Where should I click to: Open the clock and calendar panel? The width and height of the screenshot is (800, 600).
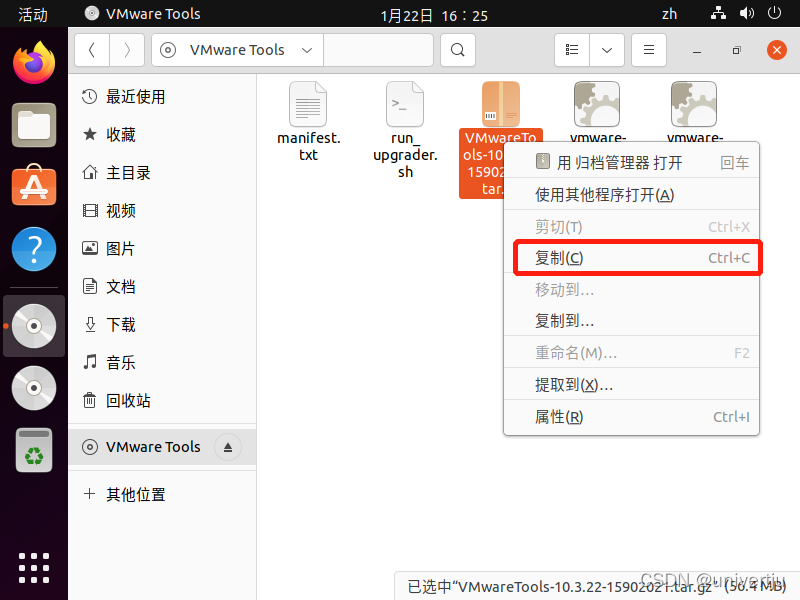(434, 15)
